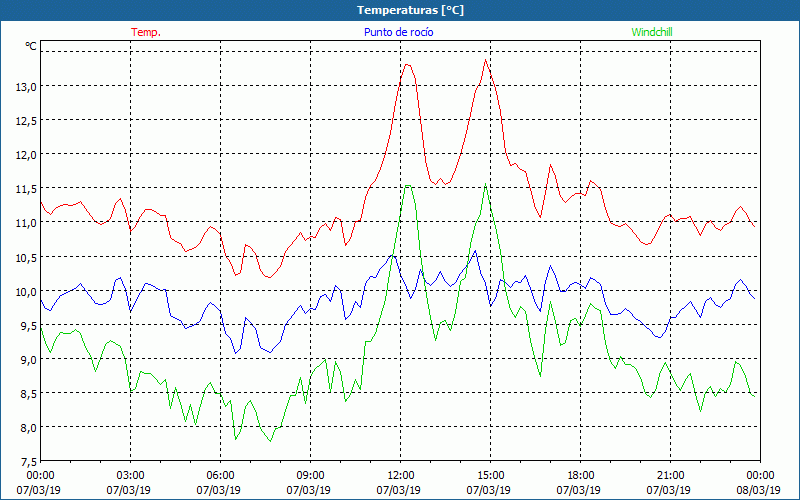Click the 10,5 y-axis value
The height and width of the screenshot is (500, 800).
click(x=26, y=258)
